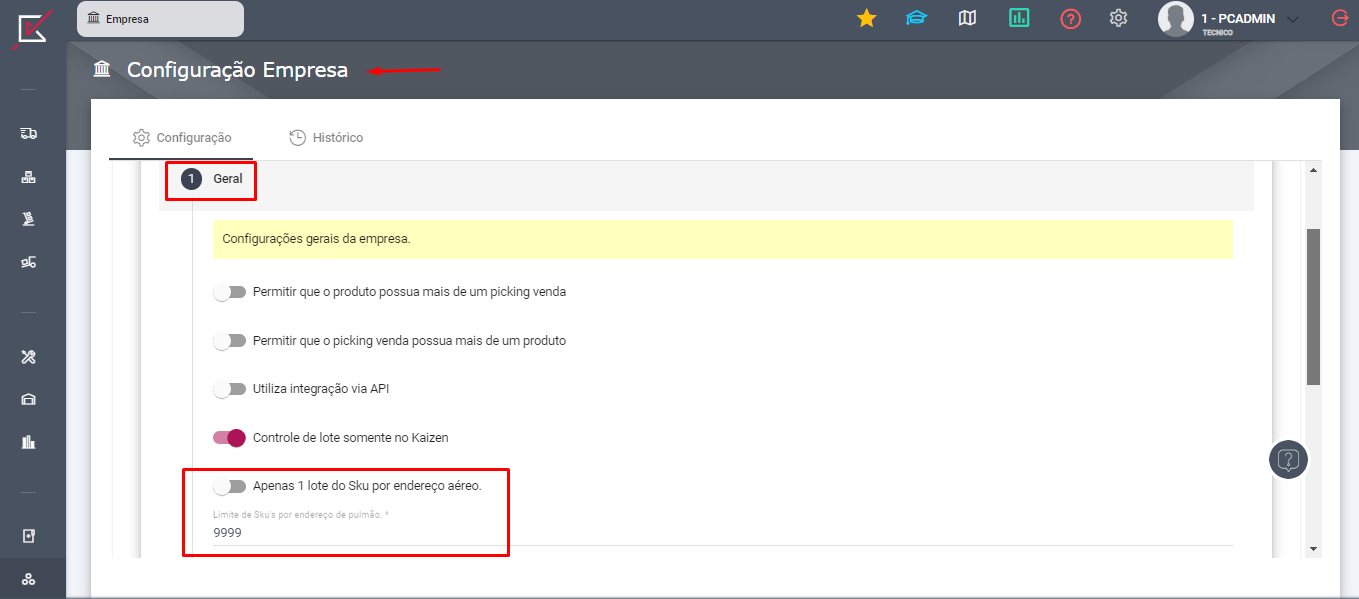Open settings gear icon in header

click(1119, 18)
